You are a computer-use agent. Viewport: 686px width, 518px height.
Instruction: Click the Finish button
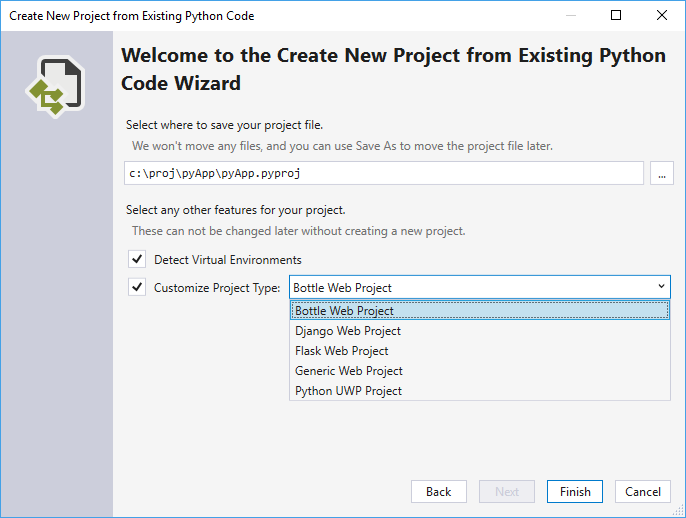coord(575,492)
